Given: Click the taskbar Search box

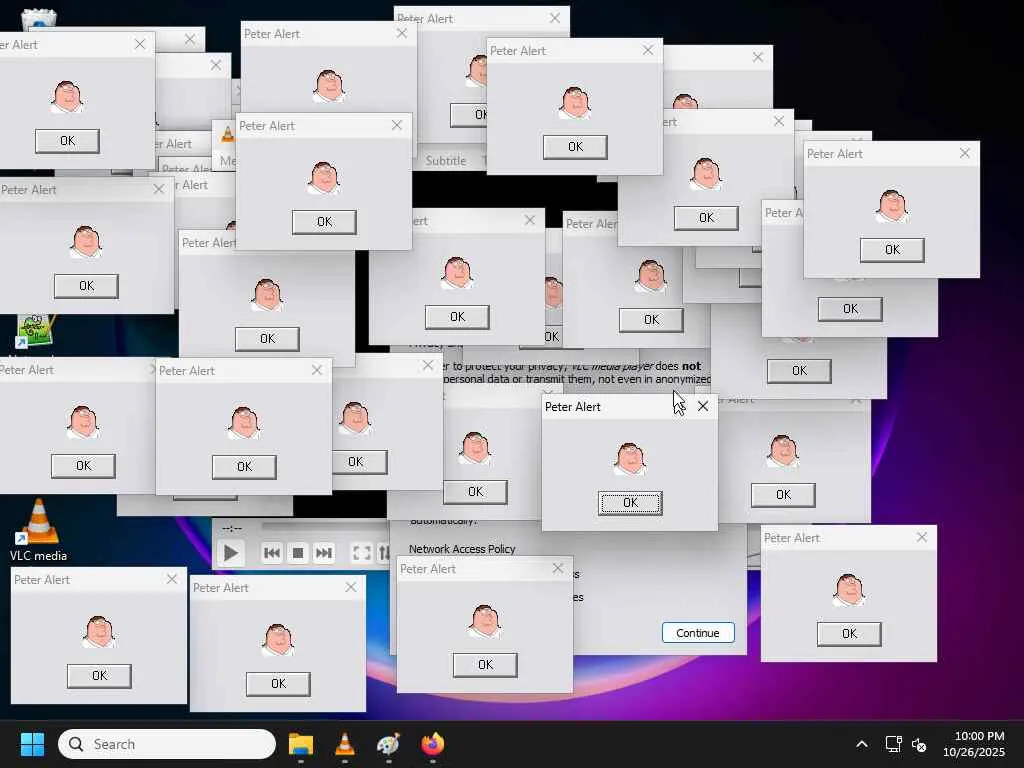Looking at the screenshot, I should point(167,744).
